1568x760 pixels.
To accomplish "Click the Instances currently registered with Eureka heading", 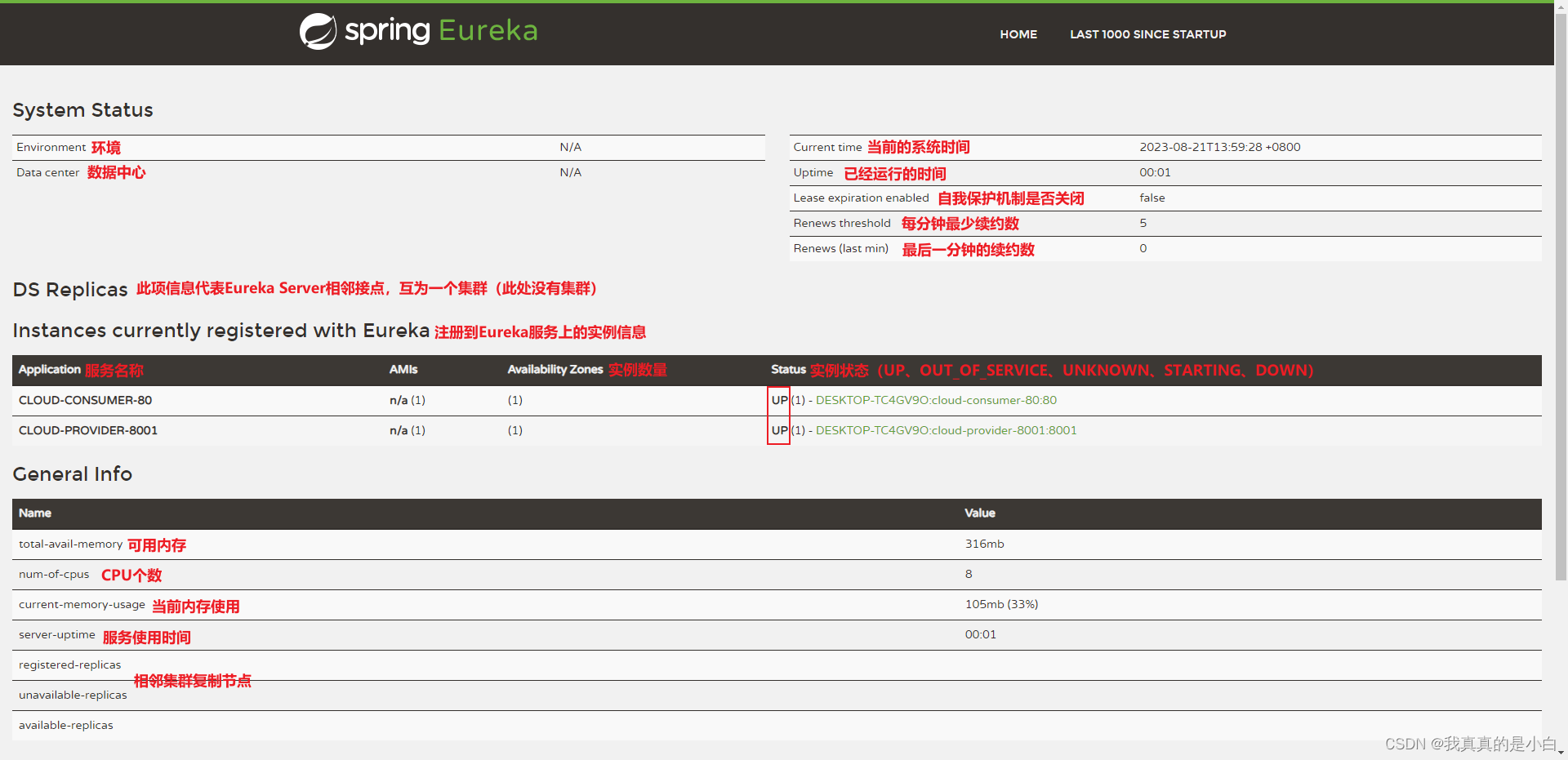I will point(221,331).
